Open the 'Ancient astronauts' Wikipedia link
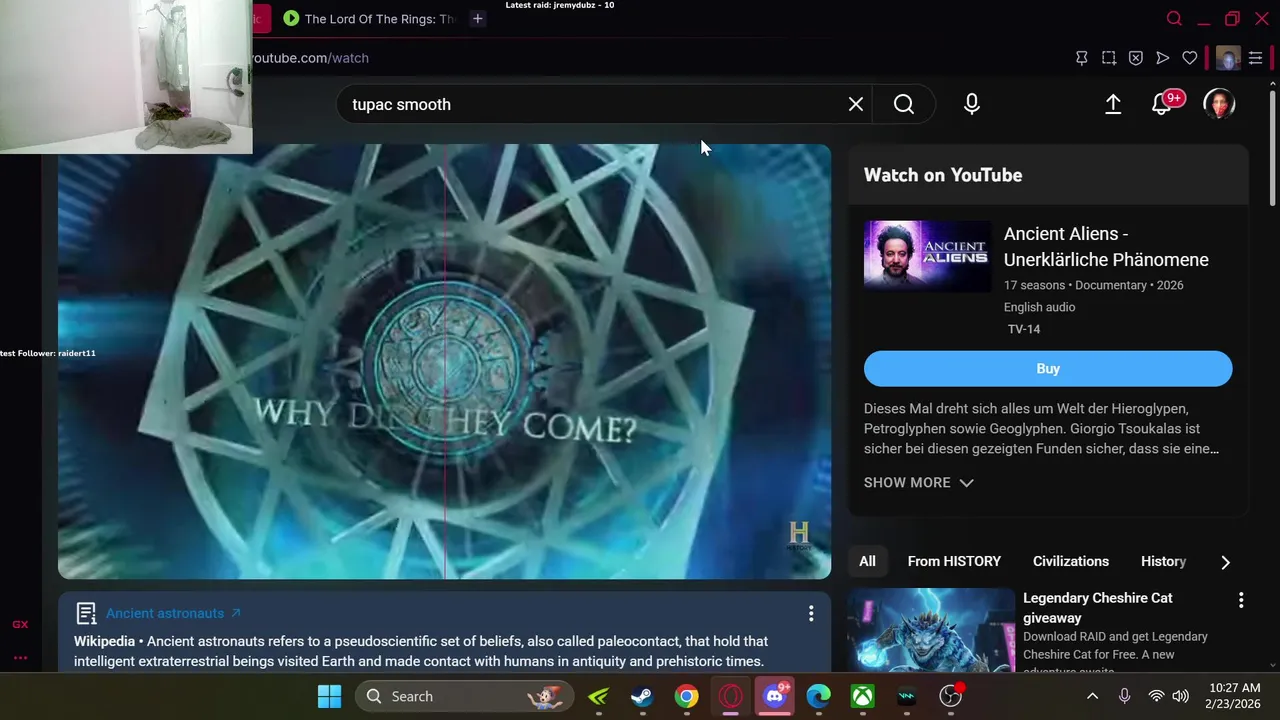Screen dimensions: 1280x720 [x=173, y=613]
